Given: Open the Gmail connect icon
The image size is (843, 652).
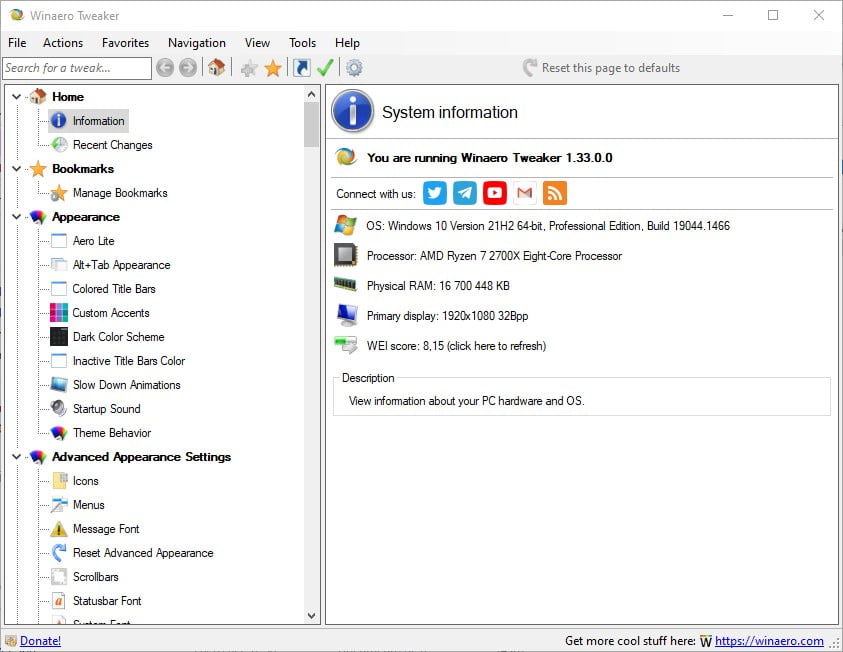Looking at the screenshot, I should [x=525, y=193].
